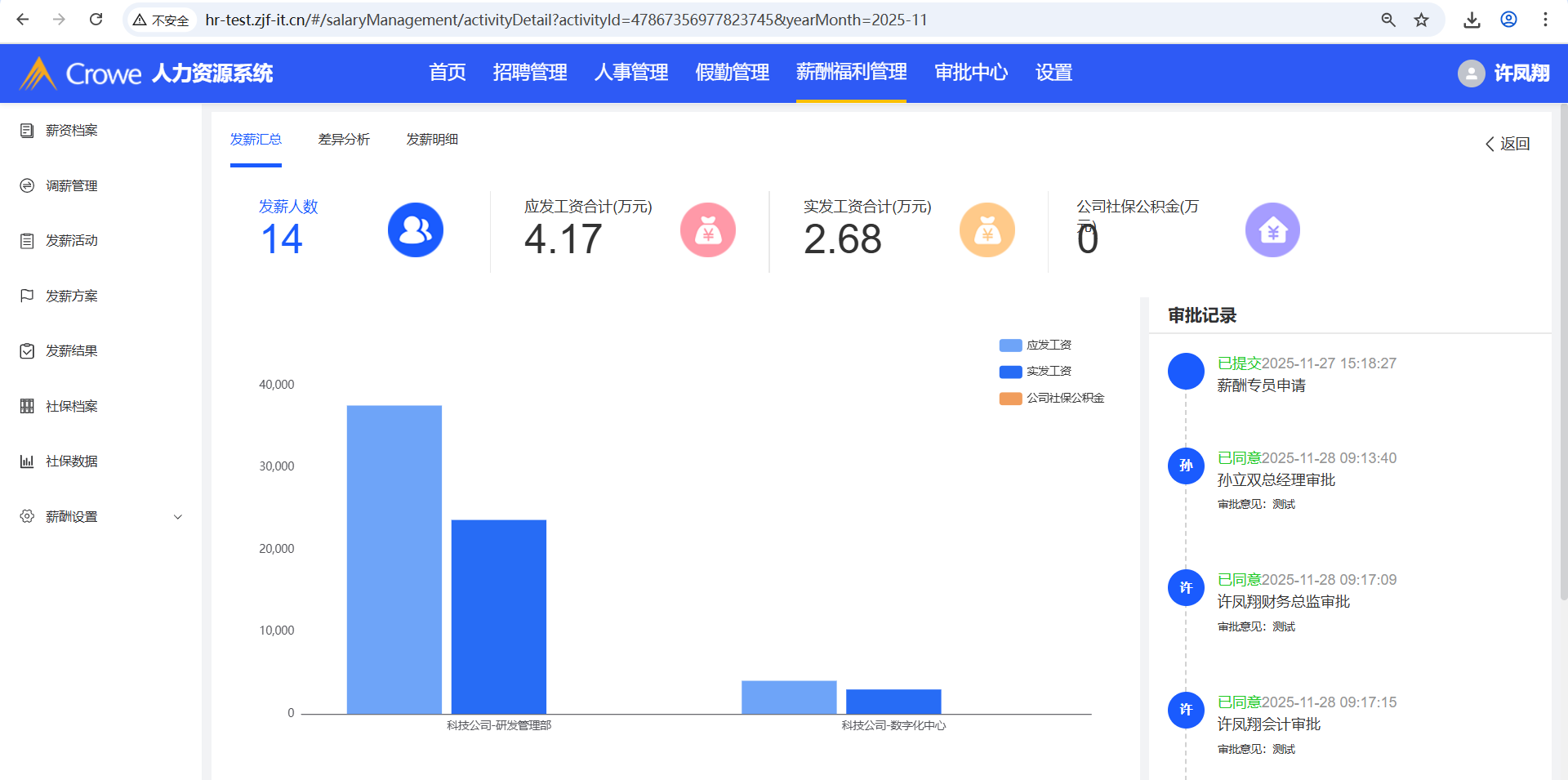The image size is (1568, 780).
Task: Bookmark this page with star icon
Action: pos(1421,20)
